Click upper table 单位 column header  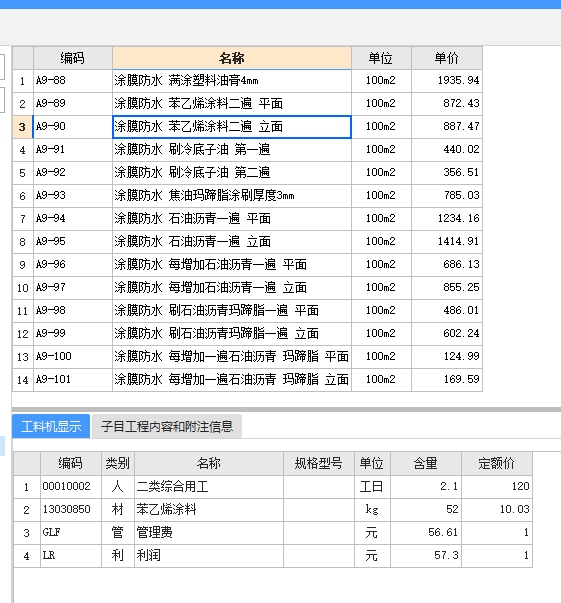(381, 58)
